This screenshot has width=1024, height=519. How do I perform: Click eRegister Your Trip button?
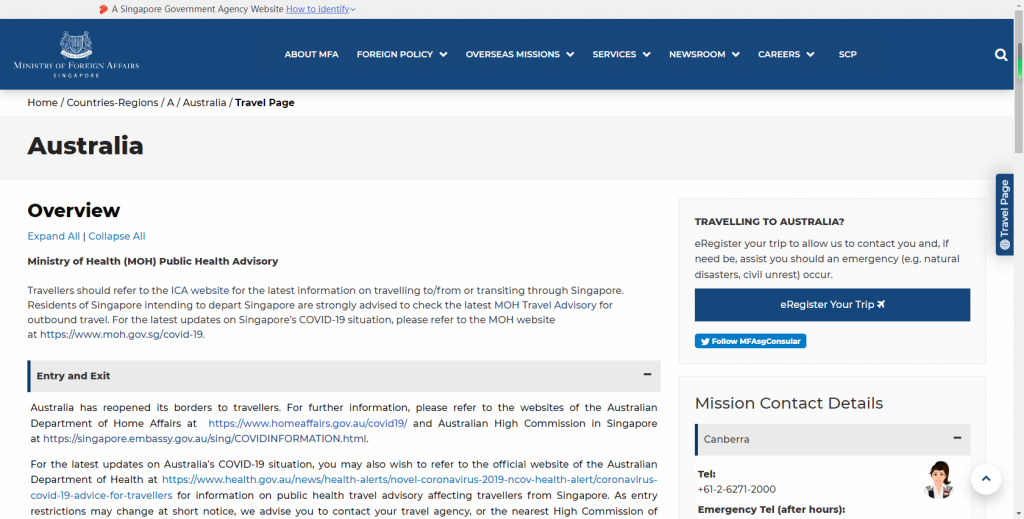pyautogui.click(x=832, y=305)
